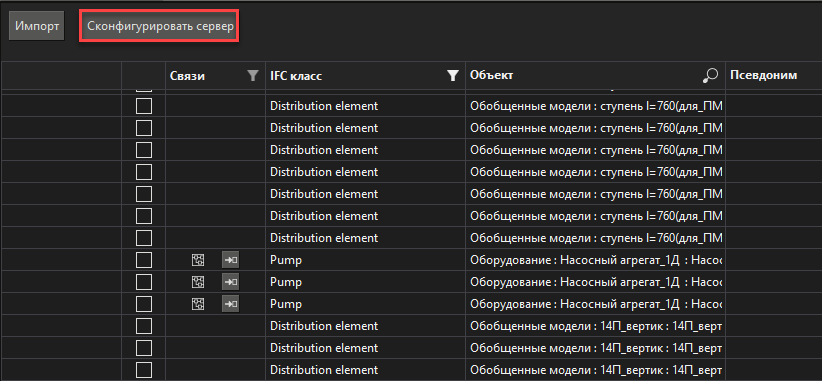Open the filter in the Связи column header

(x=253, y=76)
